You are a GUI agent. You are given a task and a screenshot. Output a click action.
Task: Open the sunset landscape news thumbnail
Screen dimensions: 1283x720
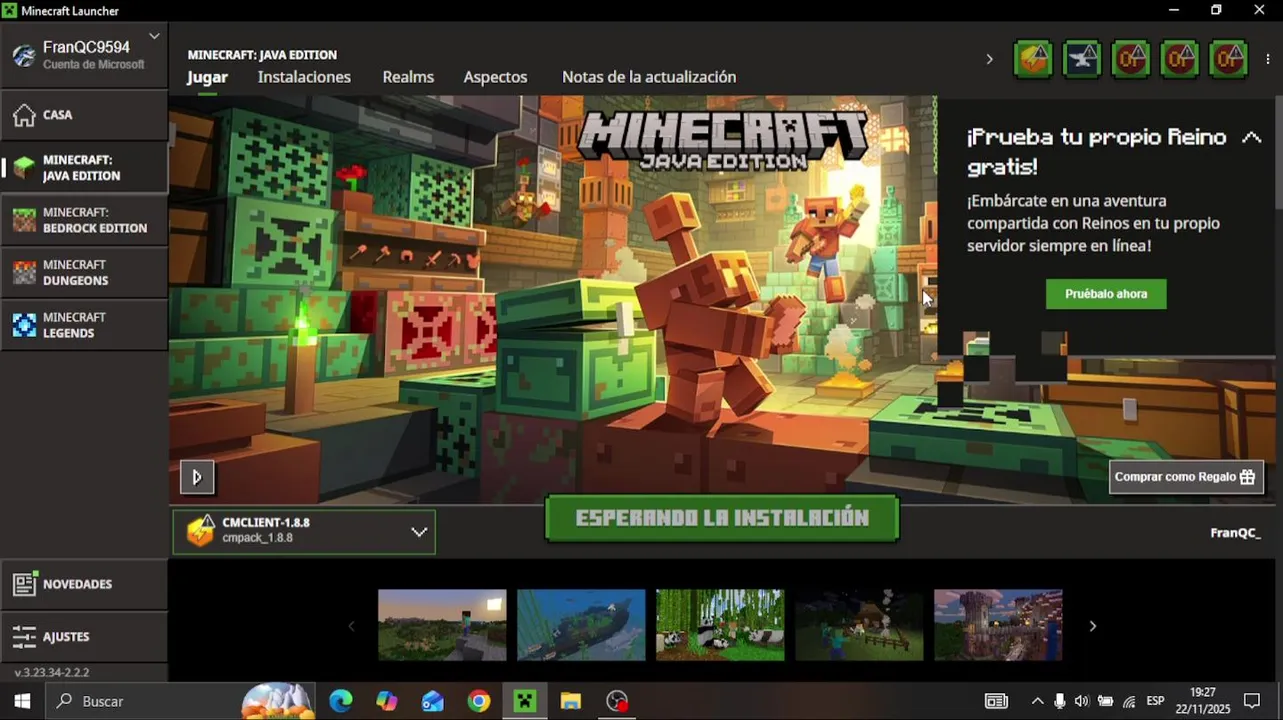pyautogui.click(x=442, y=625)
